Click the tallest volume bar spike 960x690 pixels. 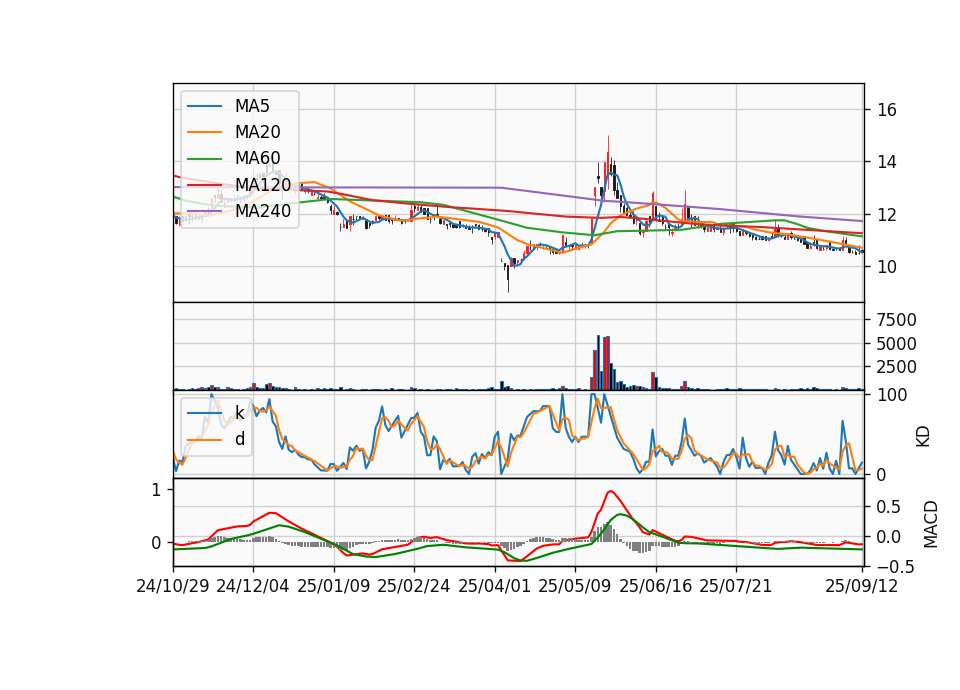[x=599, y=362]
